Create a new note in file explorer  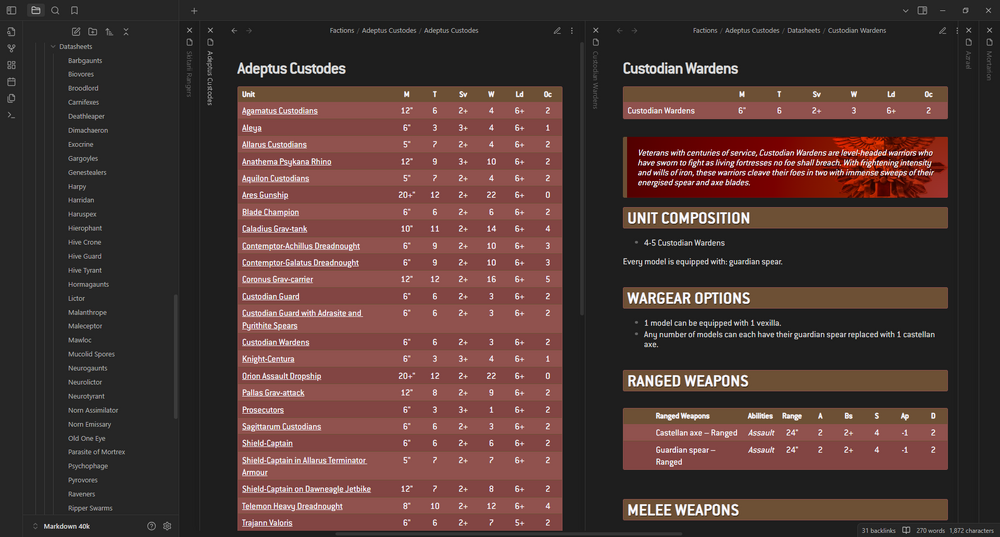(76, 31)
